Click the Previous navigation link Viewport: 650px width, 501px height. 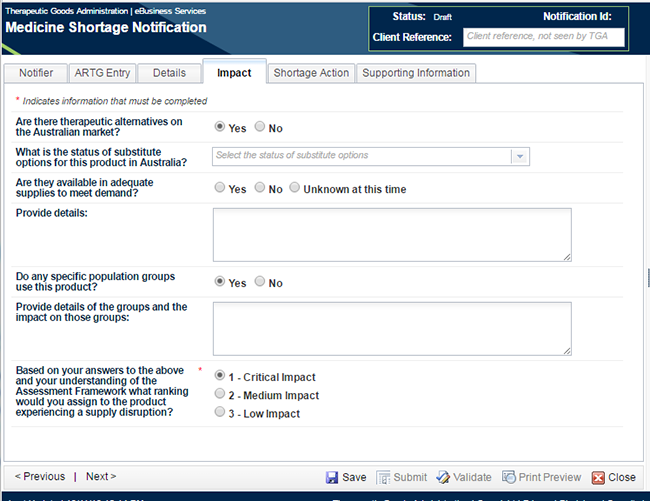coord(40,477)
